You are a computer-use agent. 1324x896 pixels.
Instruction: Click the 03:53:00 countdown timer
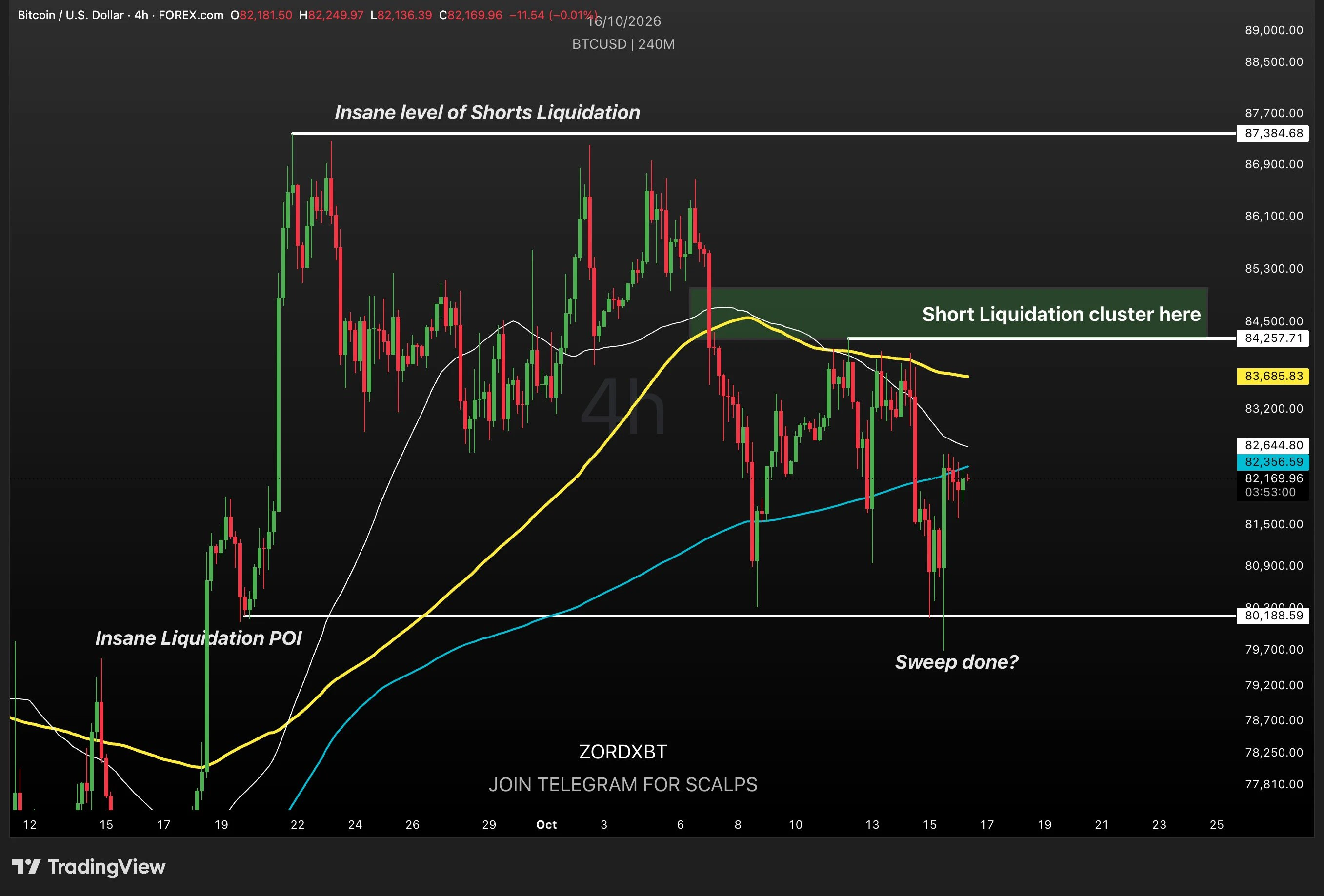click(x=1270, y=492)
